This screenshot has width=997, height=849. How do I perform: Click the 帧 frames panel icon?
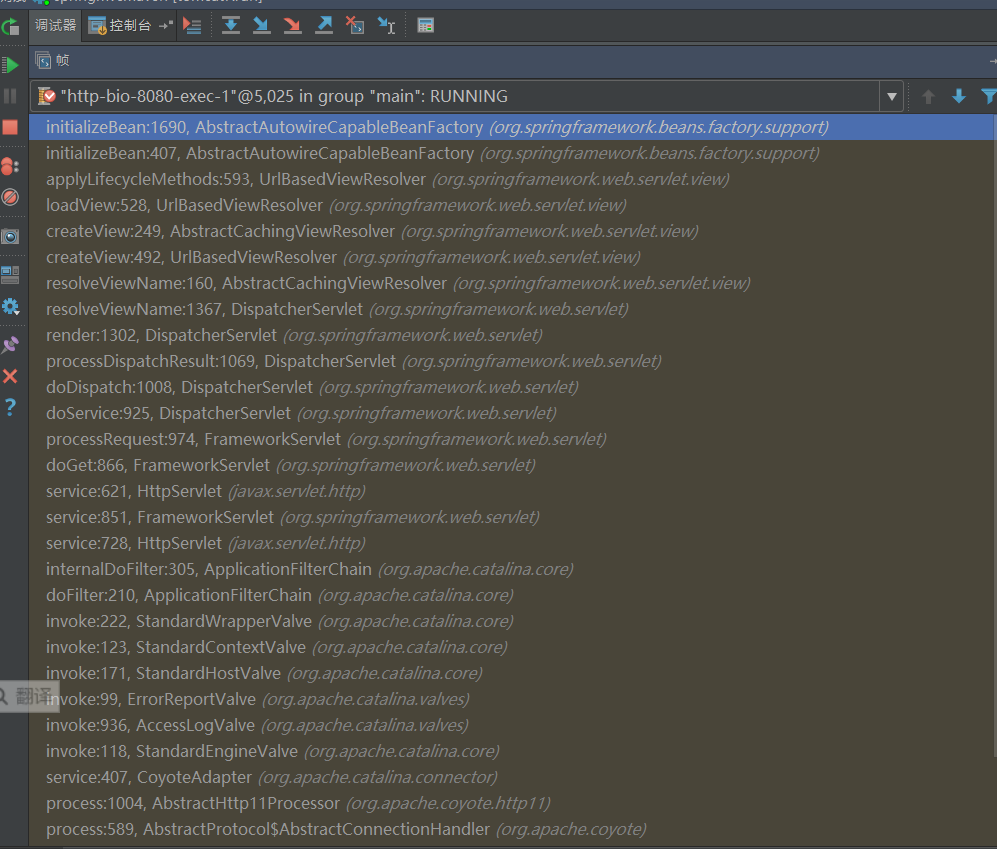tap(43, 60)
